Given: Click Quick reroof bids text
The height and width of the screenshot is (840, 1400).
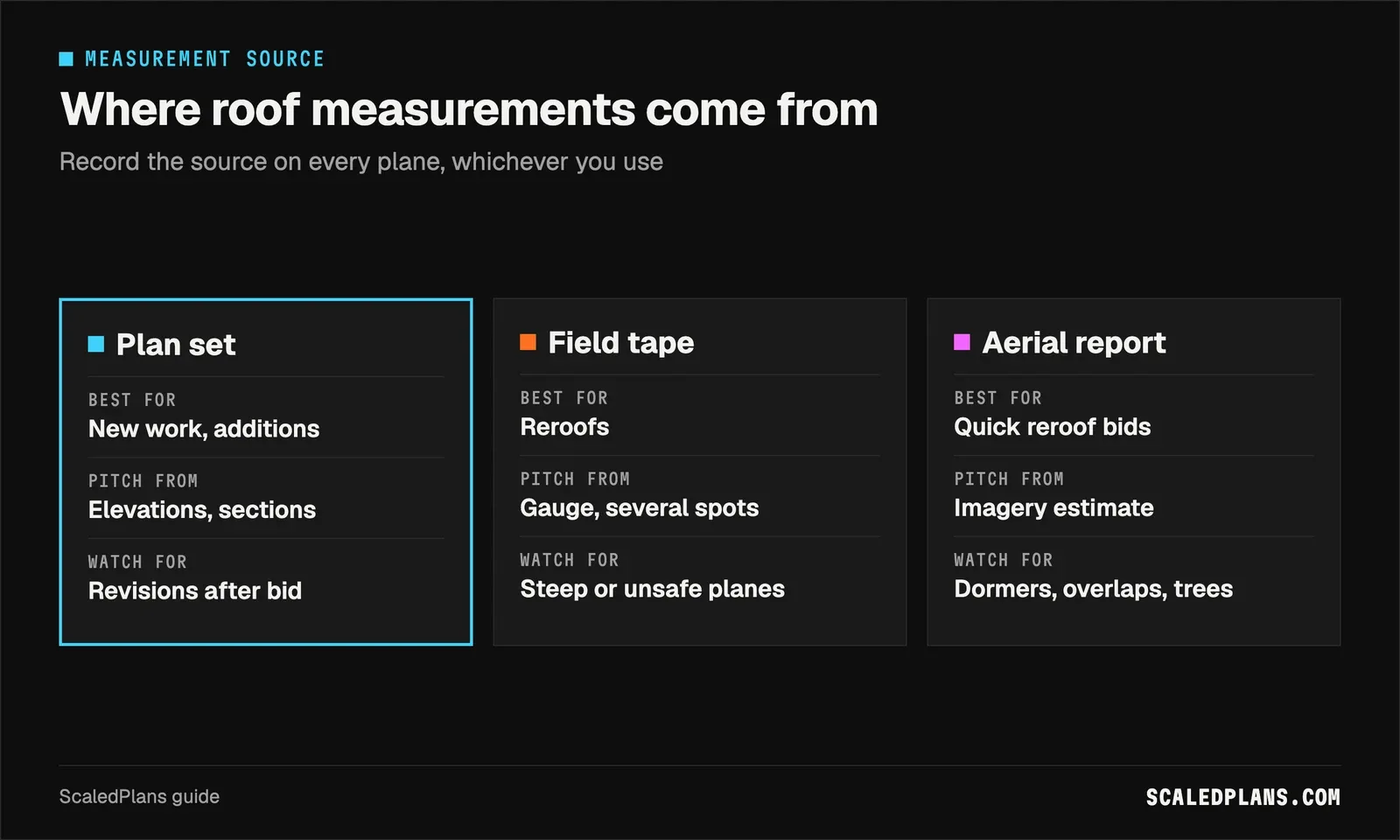Looking at the screenshot, I should tap(1053, 427).
